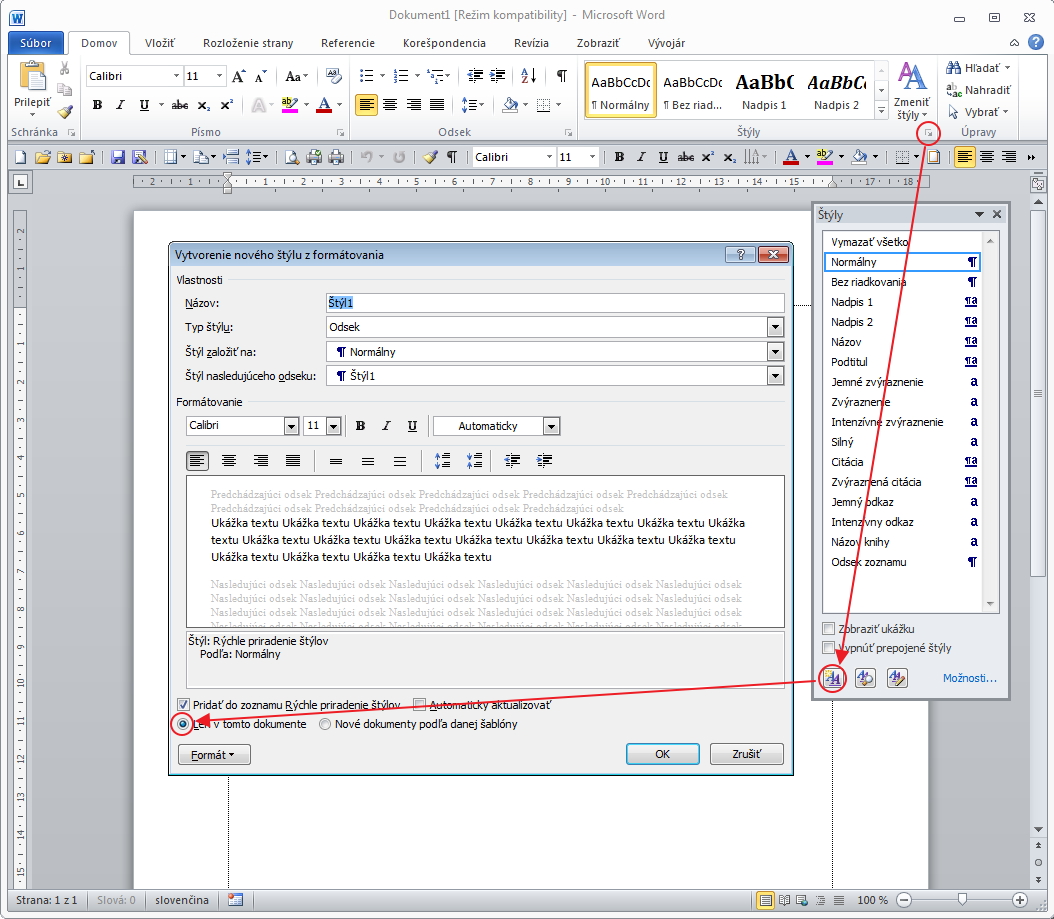Click slovenčina language in status bar
1054x919 pixels.
[181, 900]
